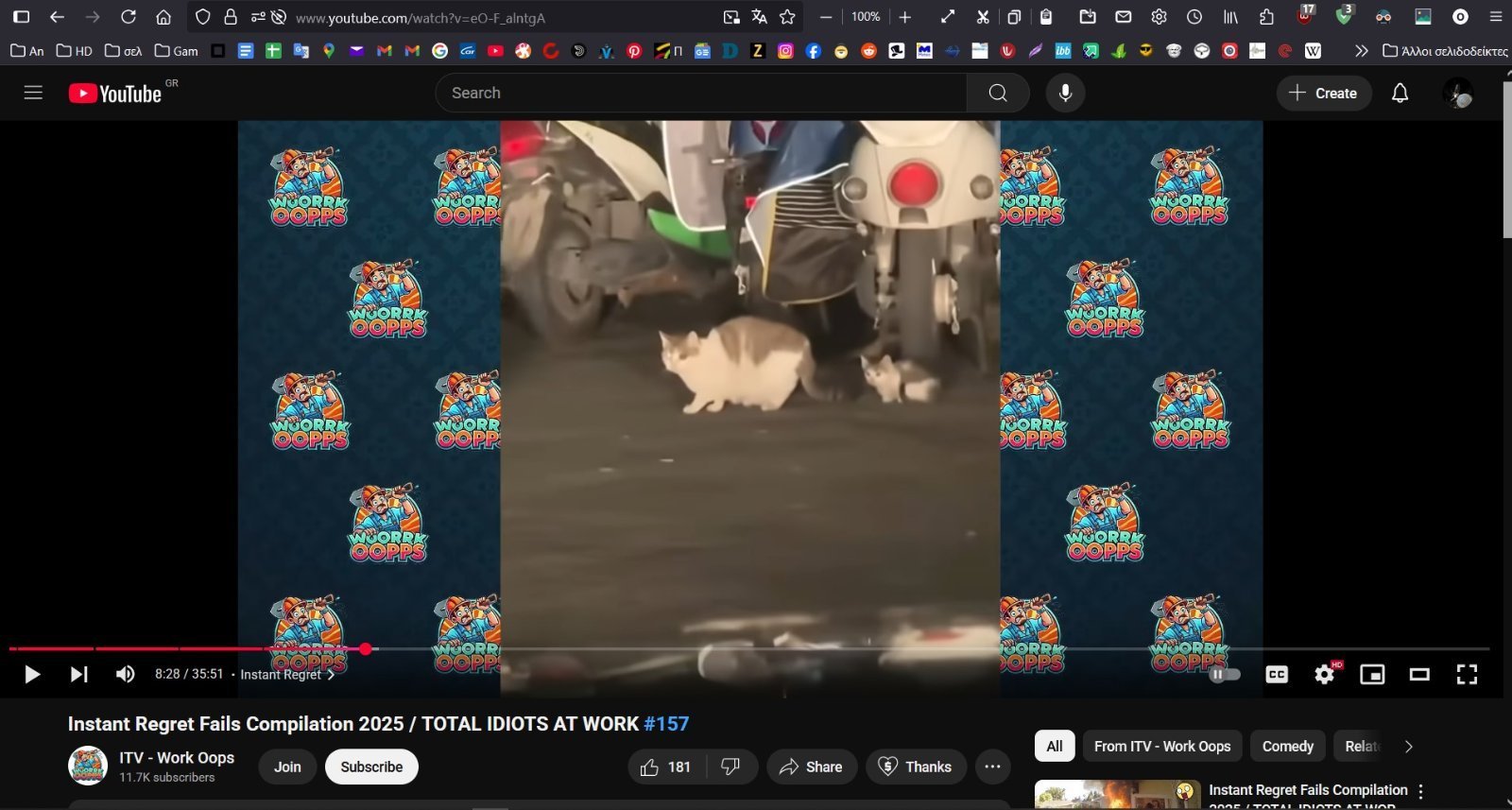Open the browser application hamburger menu
This screenshot has width=1512, height=810.
pos(1496,17)
